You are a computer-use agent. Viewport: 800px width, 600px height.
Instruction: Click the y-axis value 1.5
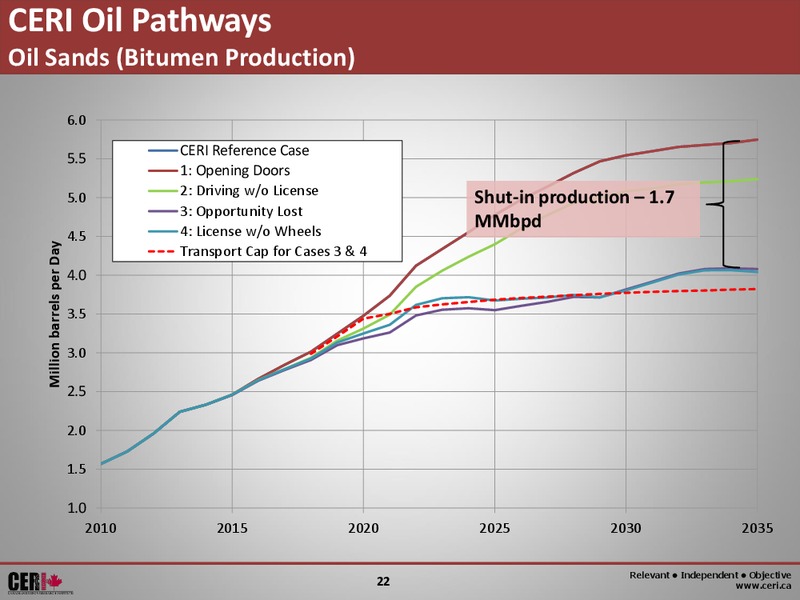pyautogui.click(x=77, y=469)
